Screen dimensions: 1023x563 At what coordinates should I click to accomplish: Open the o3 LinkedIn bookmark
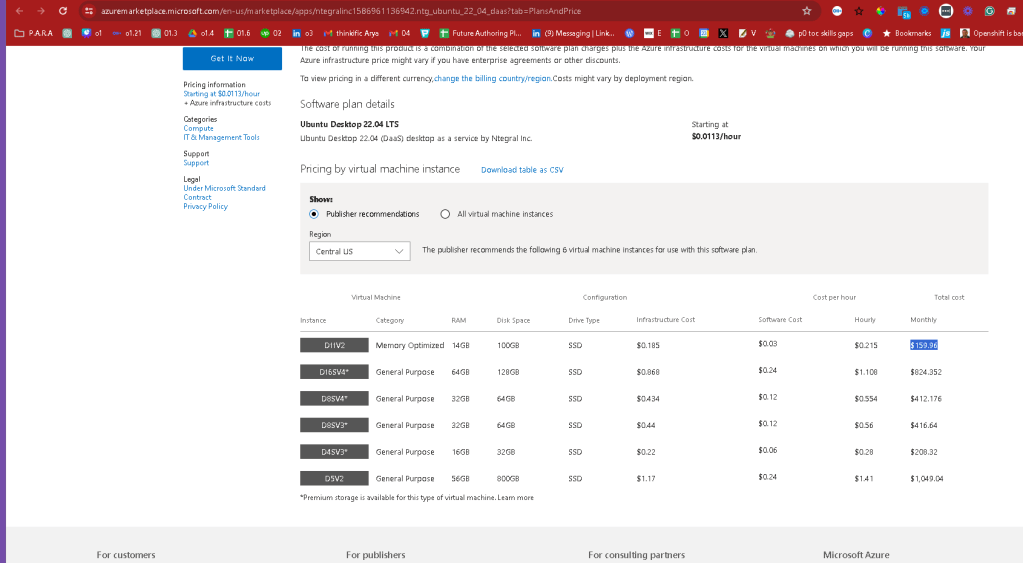[303, 33]
